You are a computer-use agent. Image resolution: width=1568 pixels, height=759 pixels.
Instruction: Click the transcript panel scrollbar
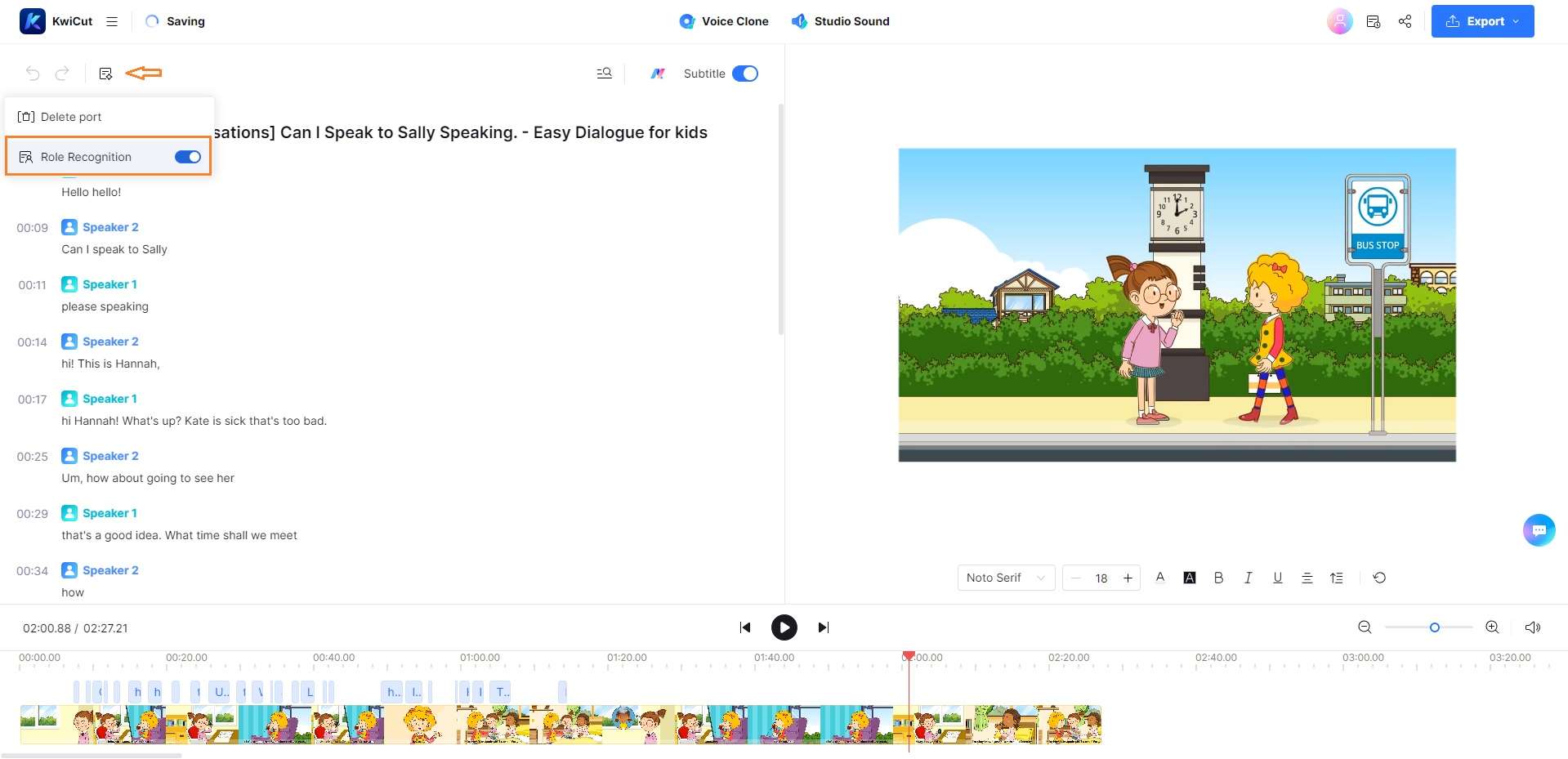point(781,219)
